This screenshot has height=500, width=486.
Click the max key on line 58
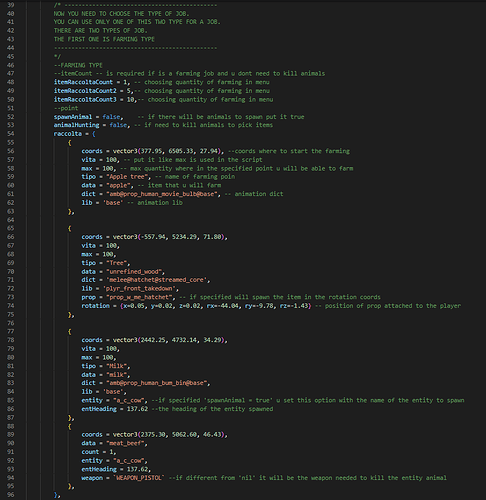point(87,168)
